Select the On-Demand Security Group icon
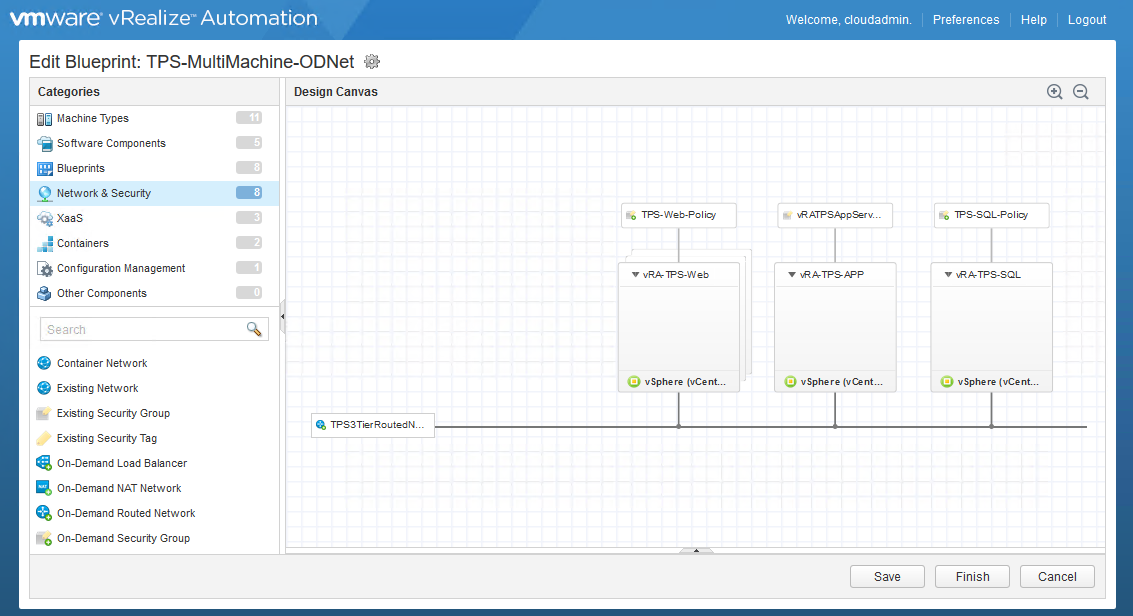Viewport: 1133px width, 616px height. click(47, 538)
